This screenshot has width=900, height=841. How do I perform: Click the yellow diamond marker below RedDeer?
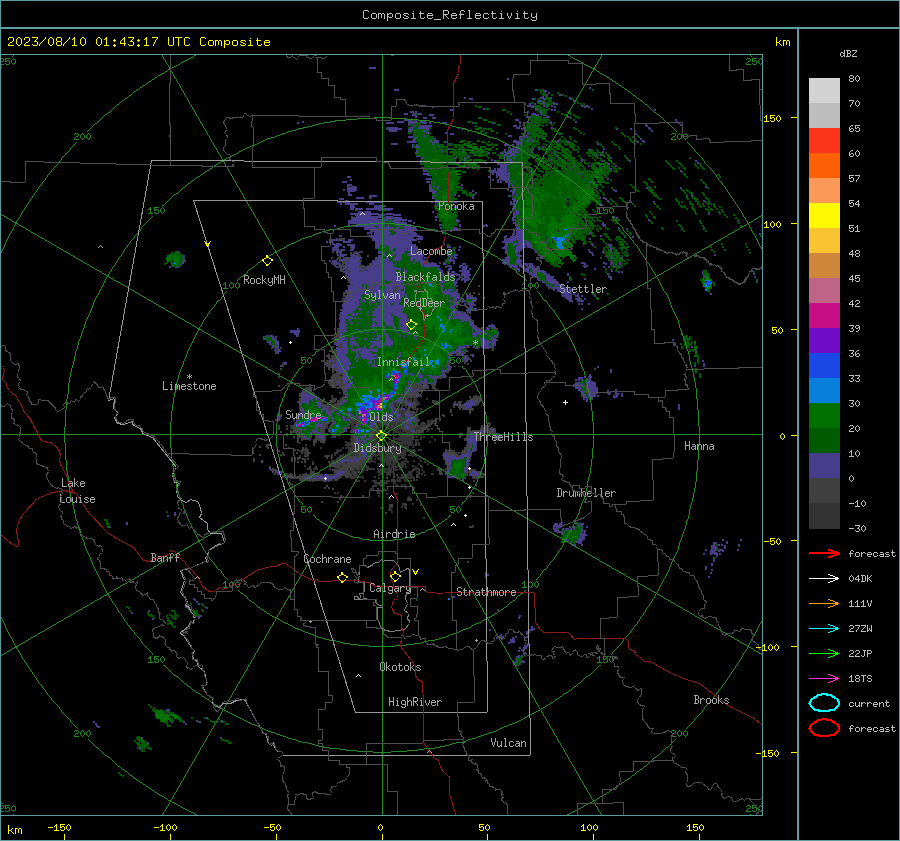(x=411, y=325)
